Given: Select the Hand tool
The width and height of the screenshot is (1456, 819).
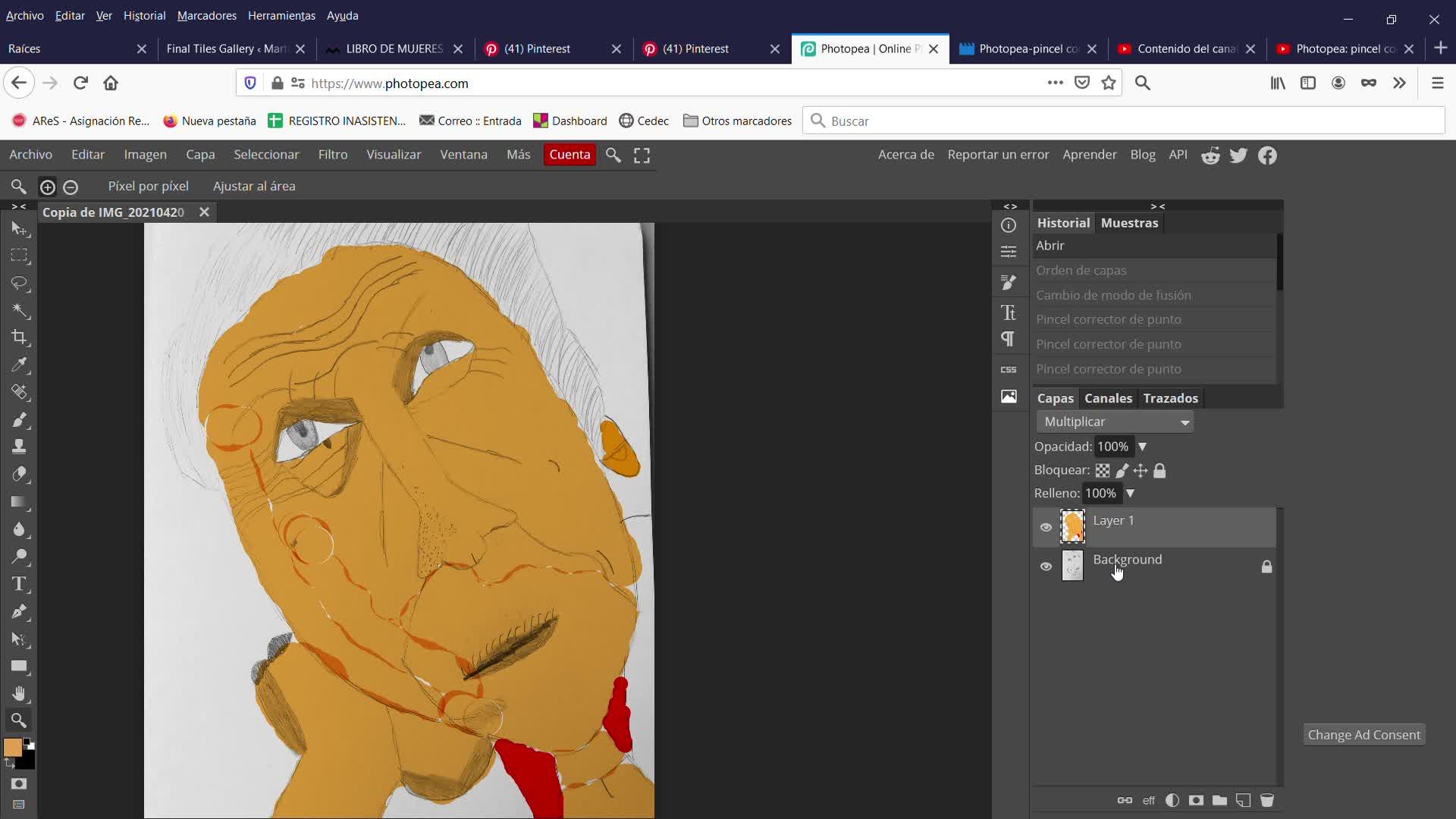Looking at the screenshot, I should 20,693.
